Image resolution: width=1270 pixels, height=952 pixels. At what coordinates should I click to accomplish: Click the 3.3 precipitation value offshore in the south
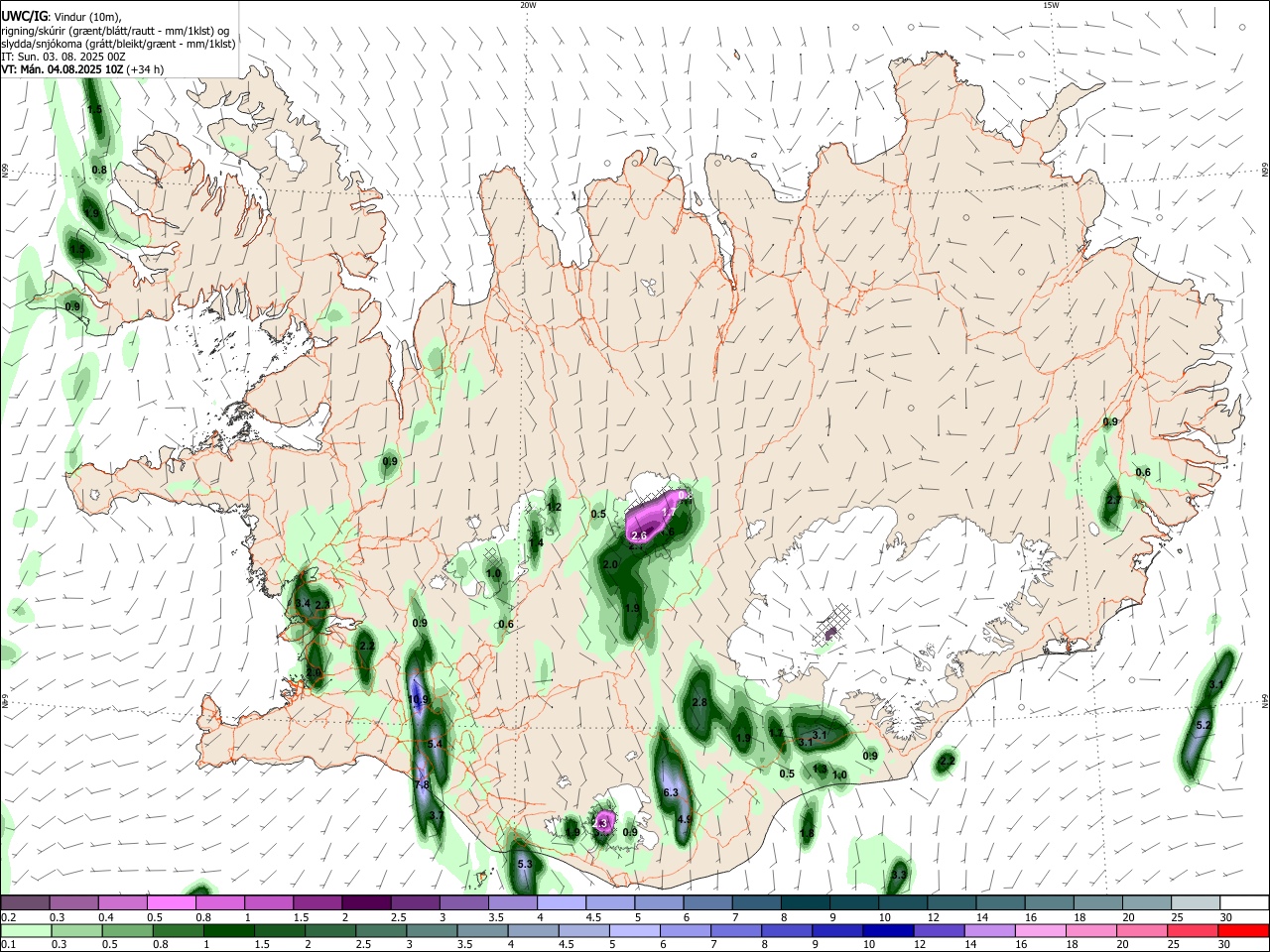(899, 875)
